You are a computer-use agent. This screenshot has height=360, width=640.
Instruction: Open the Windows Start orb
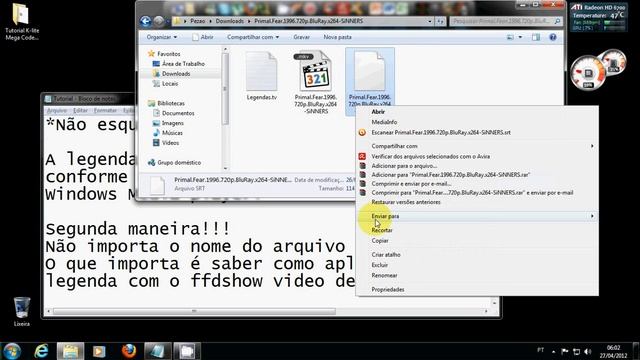[12, 351]
